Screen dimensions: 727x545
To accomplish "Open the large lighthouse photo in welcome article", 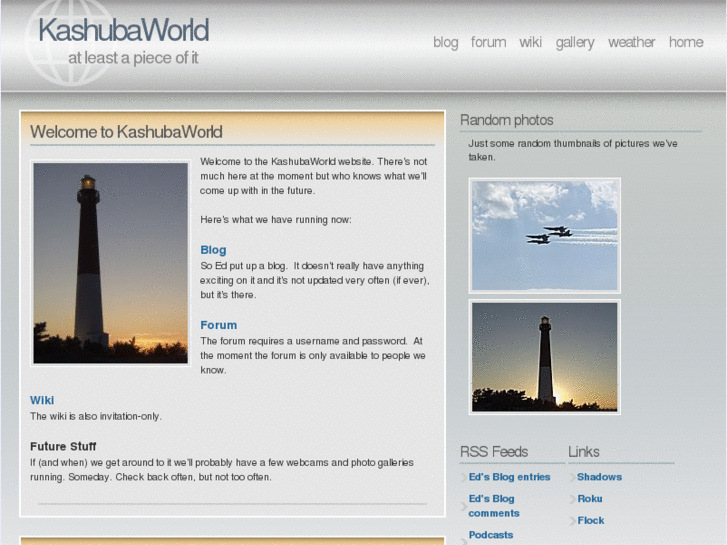I will tap(110, 263).
